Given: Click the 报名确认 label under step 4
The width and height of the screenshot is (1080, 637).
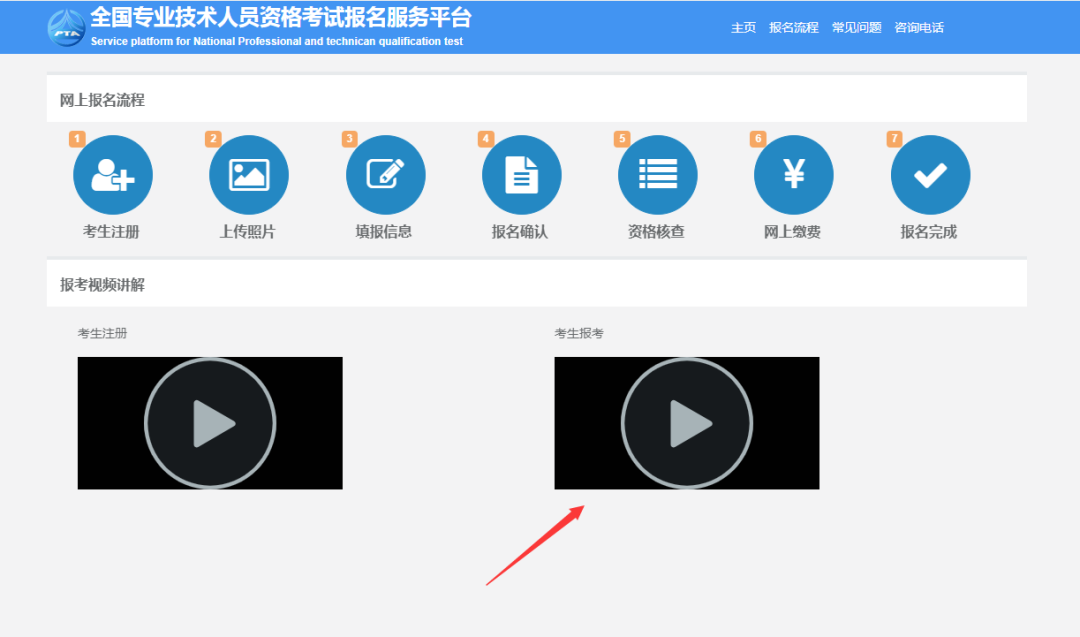Looking at the screenshot, I should point(520,232).
